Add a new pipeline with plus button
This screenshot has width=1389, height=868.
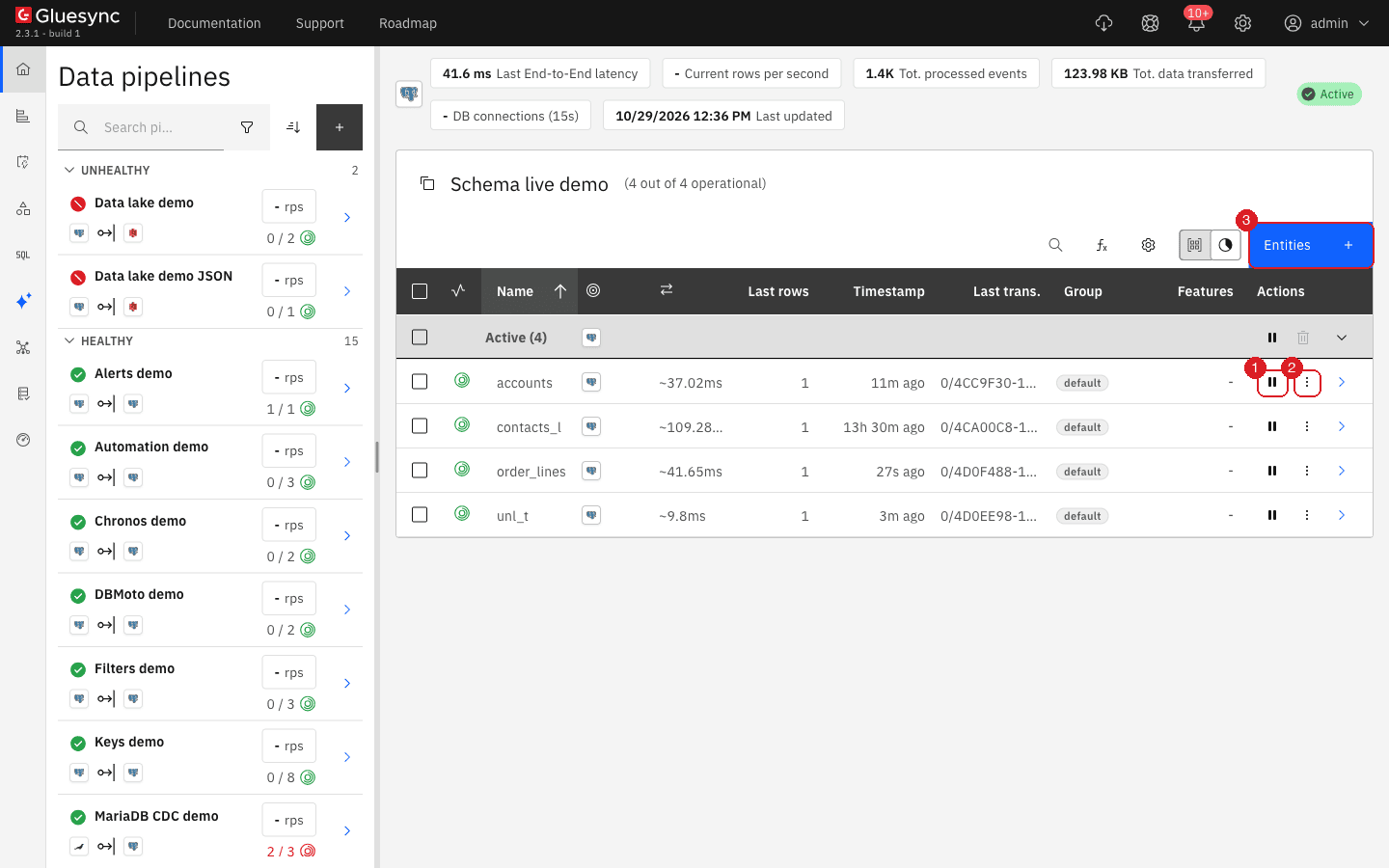pos(340,127)
